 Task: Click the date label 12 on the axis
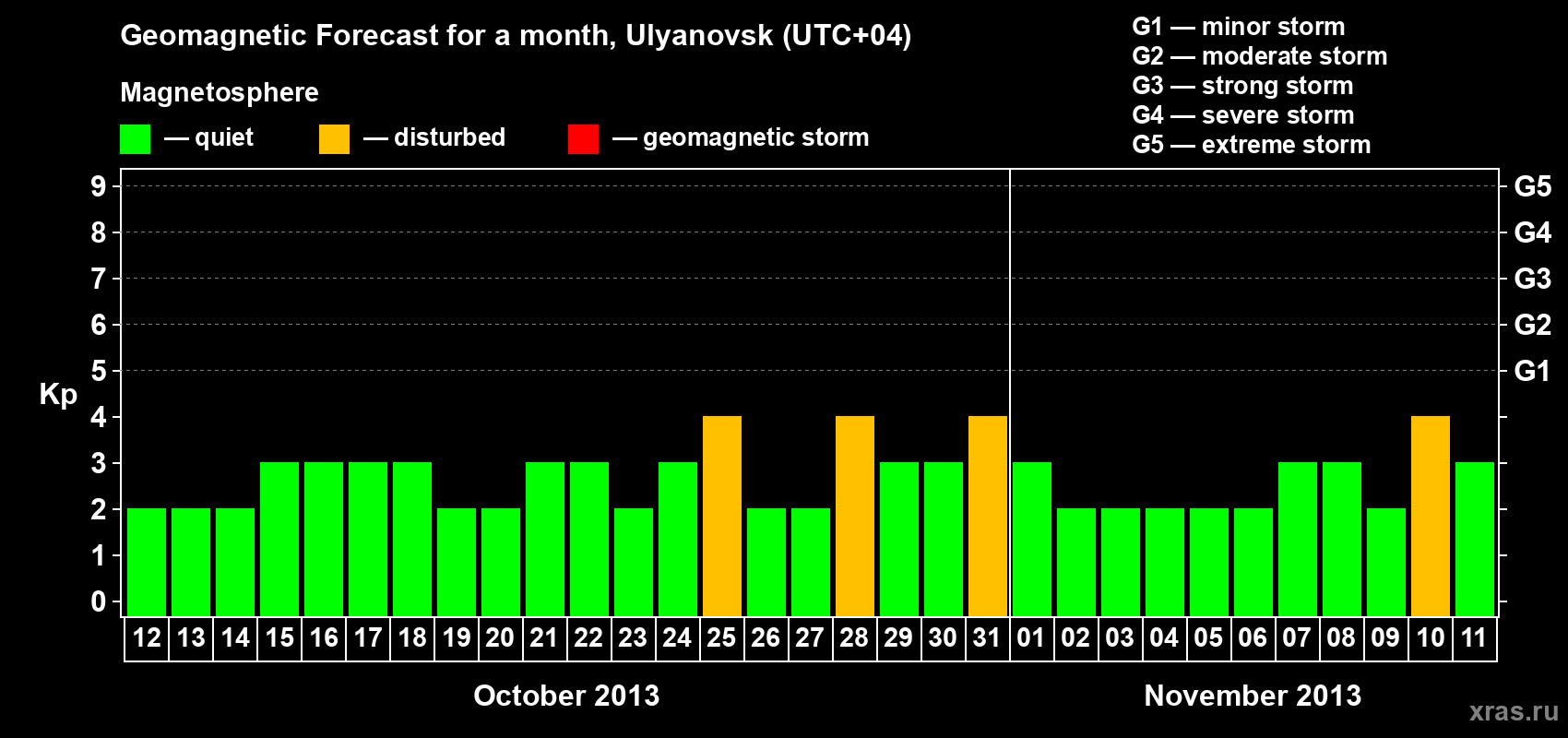pyautogui.click(x=147, y=638)
